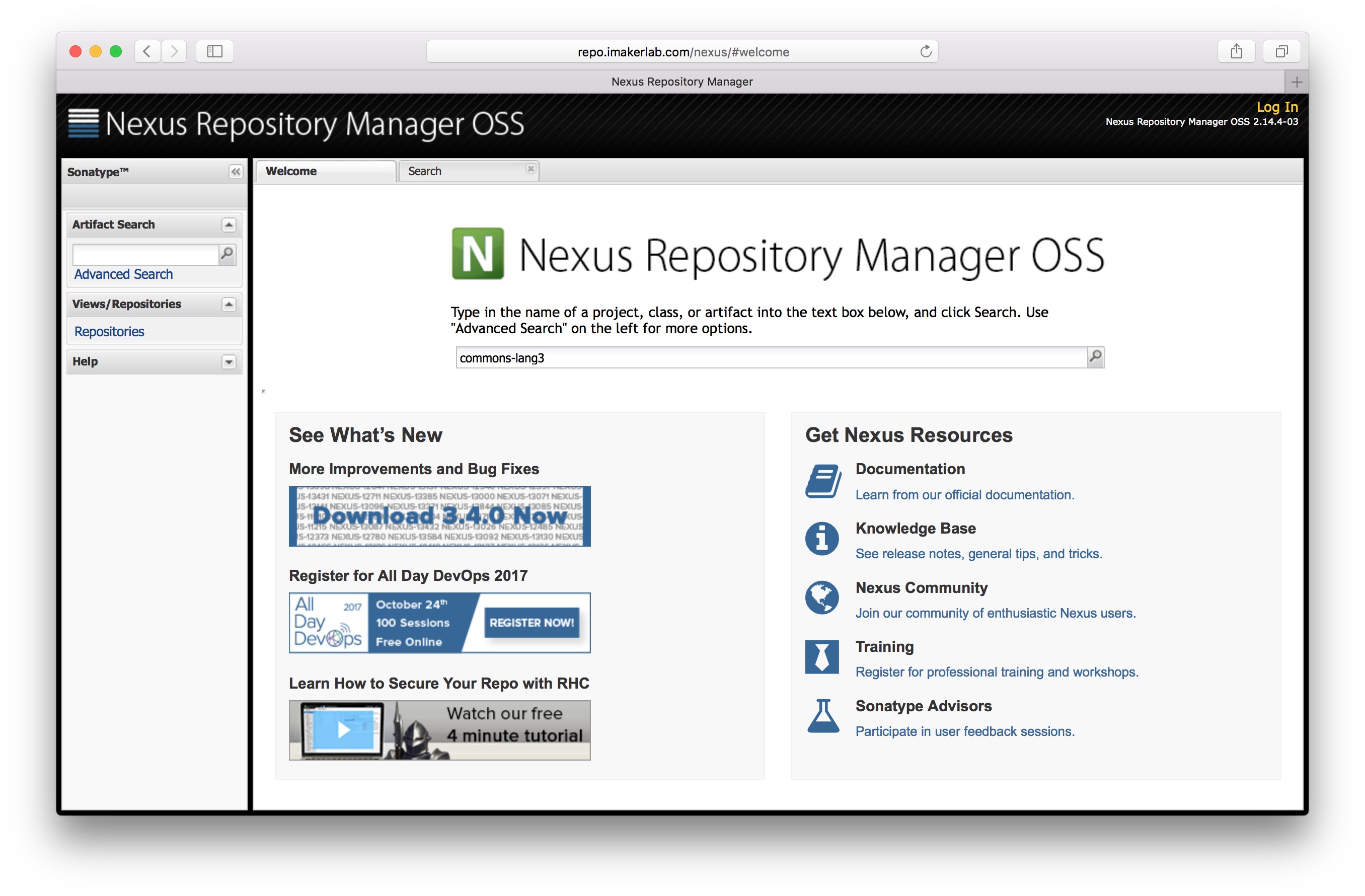Click the Training tie icon
The width and height of the screenshot is (1365, 896).
[821, 657]
